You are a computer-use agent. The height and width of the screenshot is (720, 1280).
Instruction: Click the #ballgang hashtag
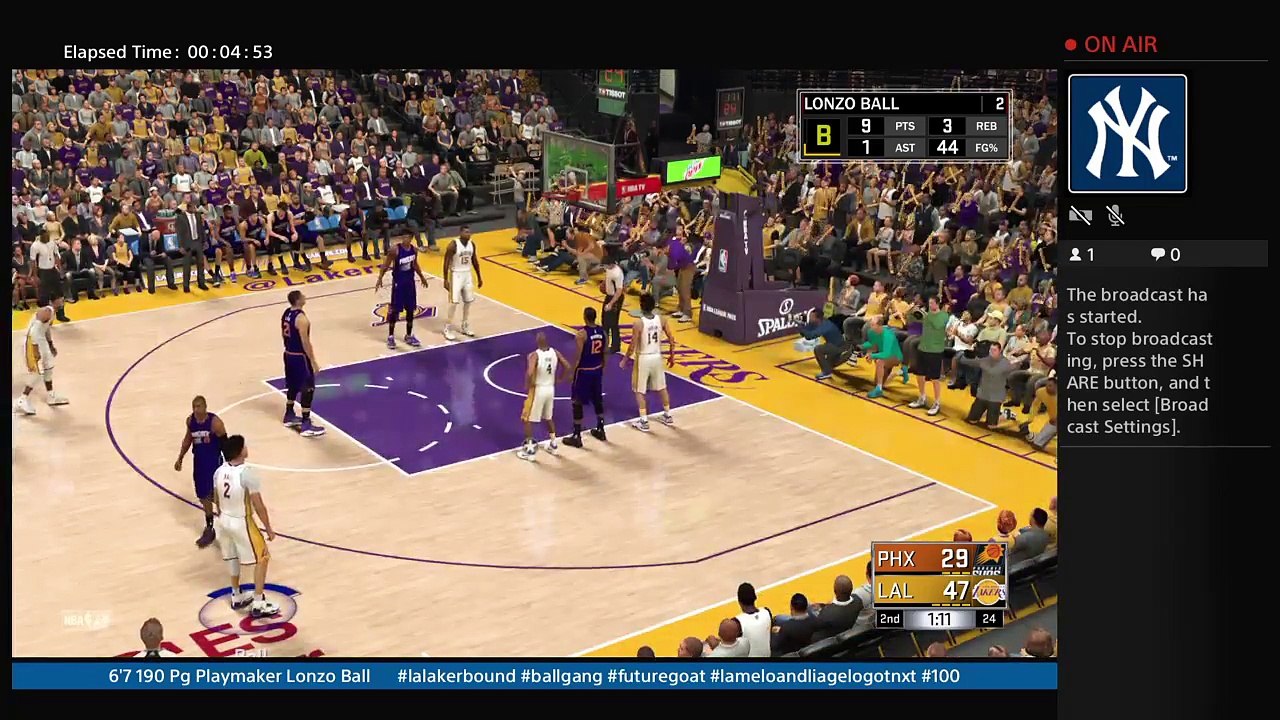[561, 676]
